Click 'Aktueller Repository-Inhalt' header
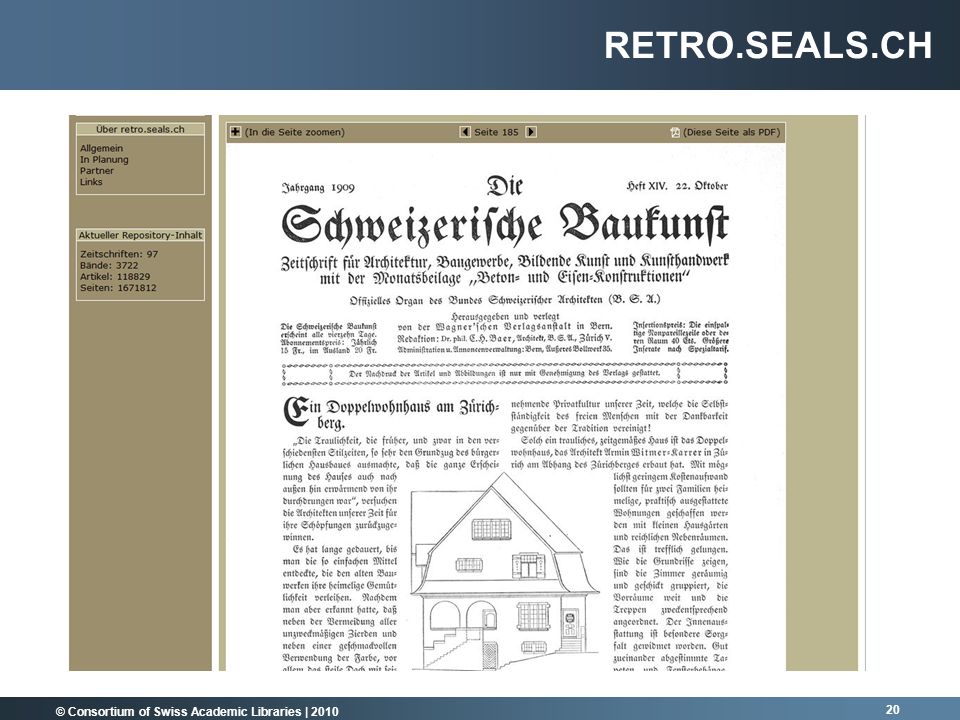Viewport: 960px width, 720px height. pyautogui.click(x=140, y=235)
